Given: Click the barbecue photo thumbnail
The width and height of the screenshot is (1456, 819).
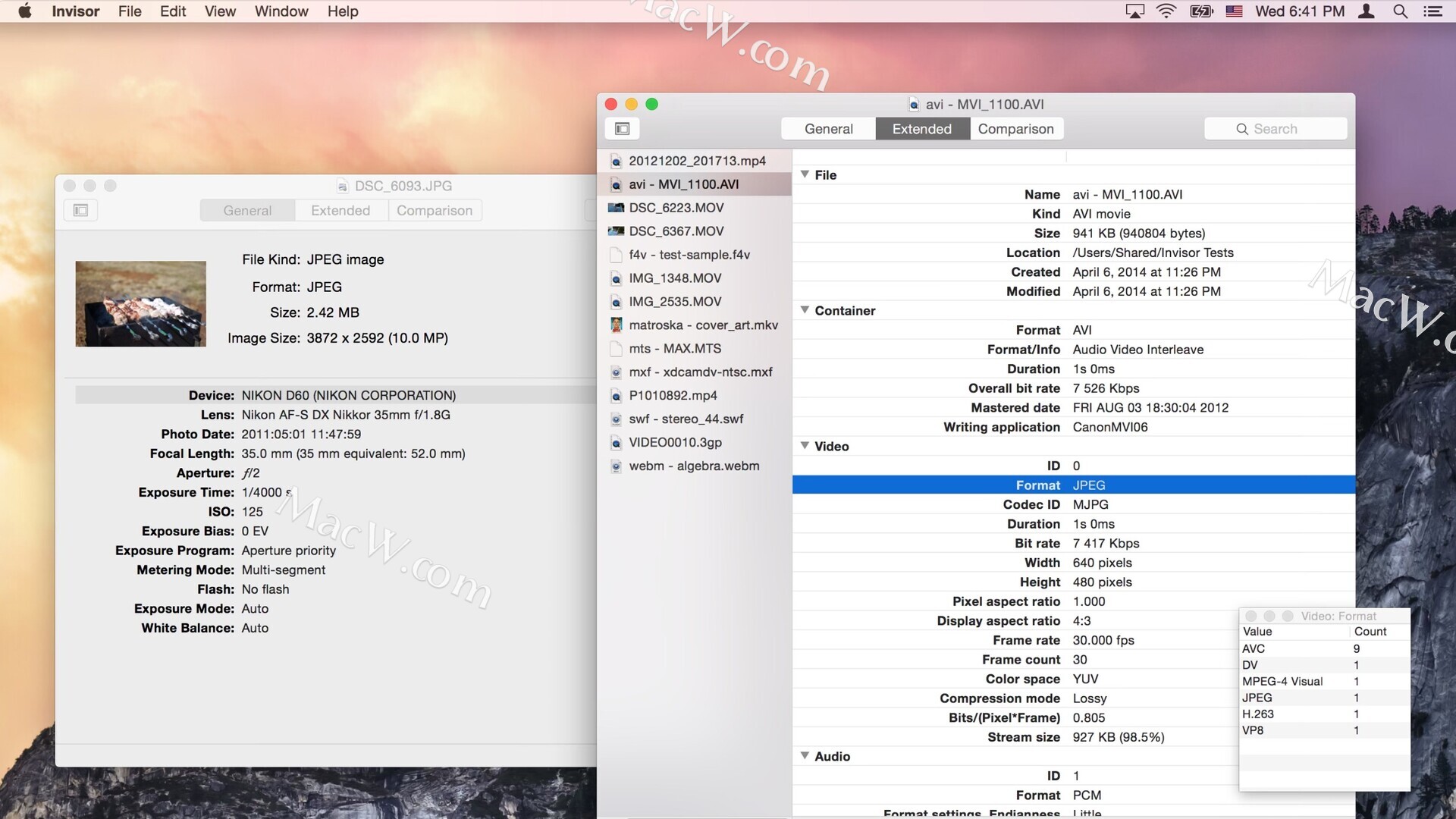Looking at the screenshot, I should coord(141,304).
